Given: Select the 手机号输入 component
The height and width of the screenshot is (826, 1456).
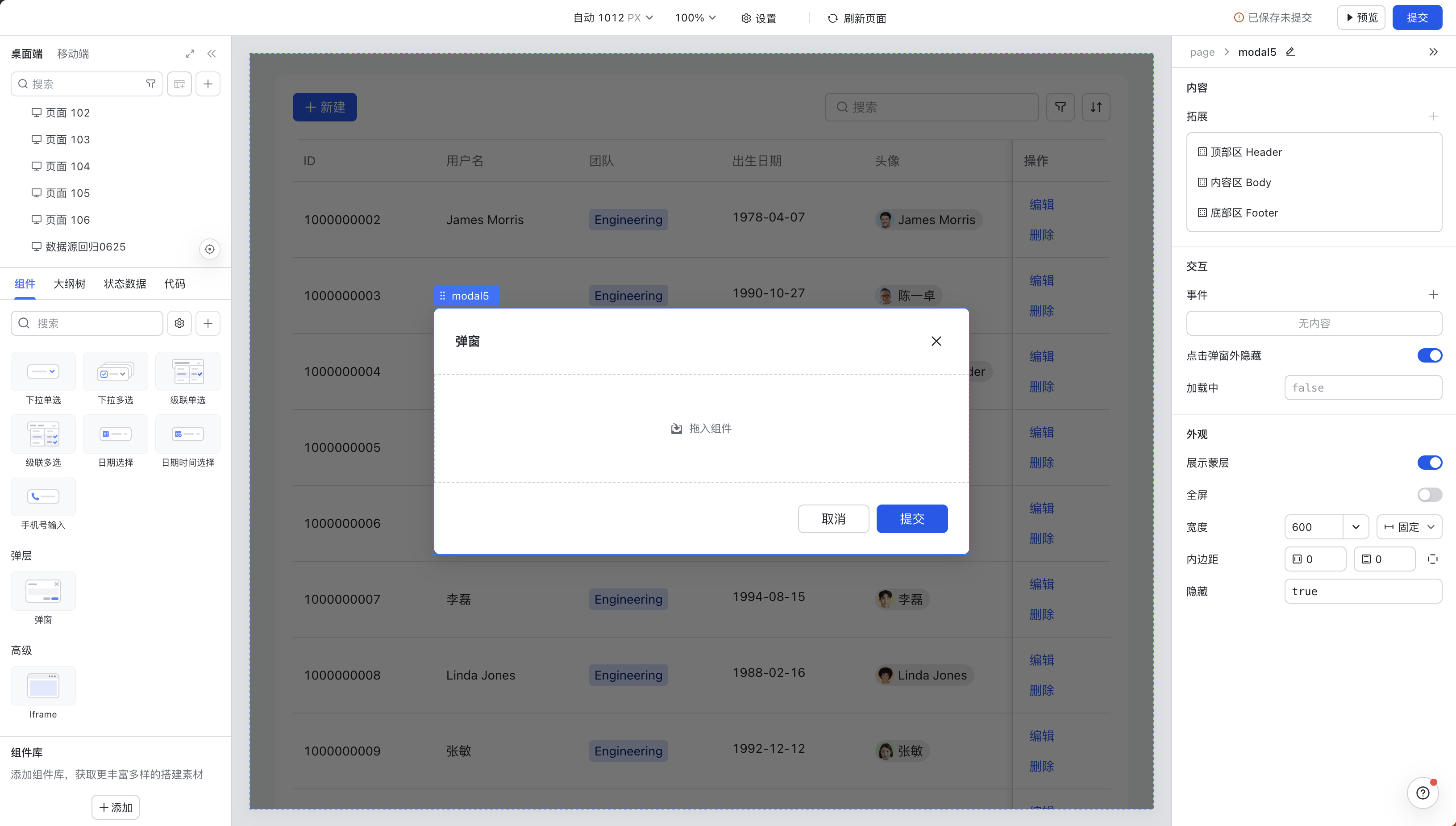Looking at the screenshot, I should tap(43, 504).
